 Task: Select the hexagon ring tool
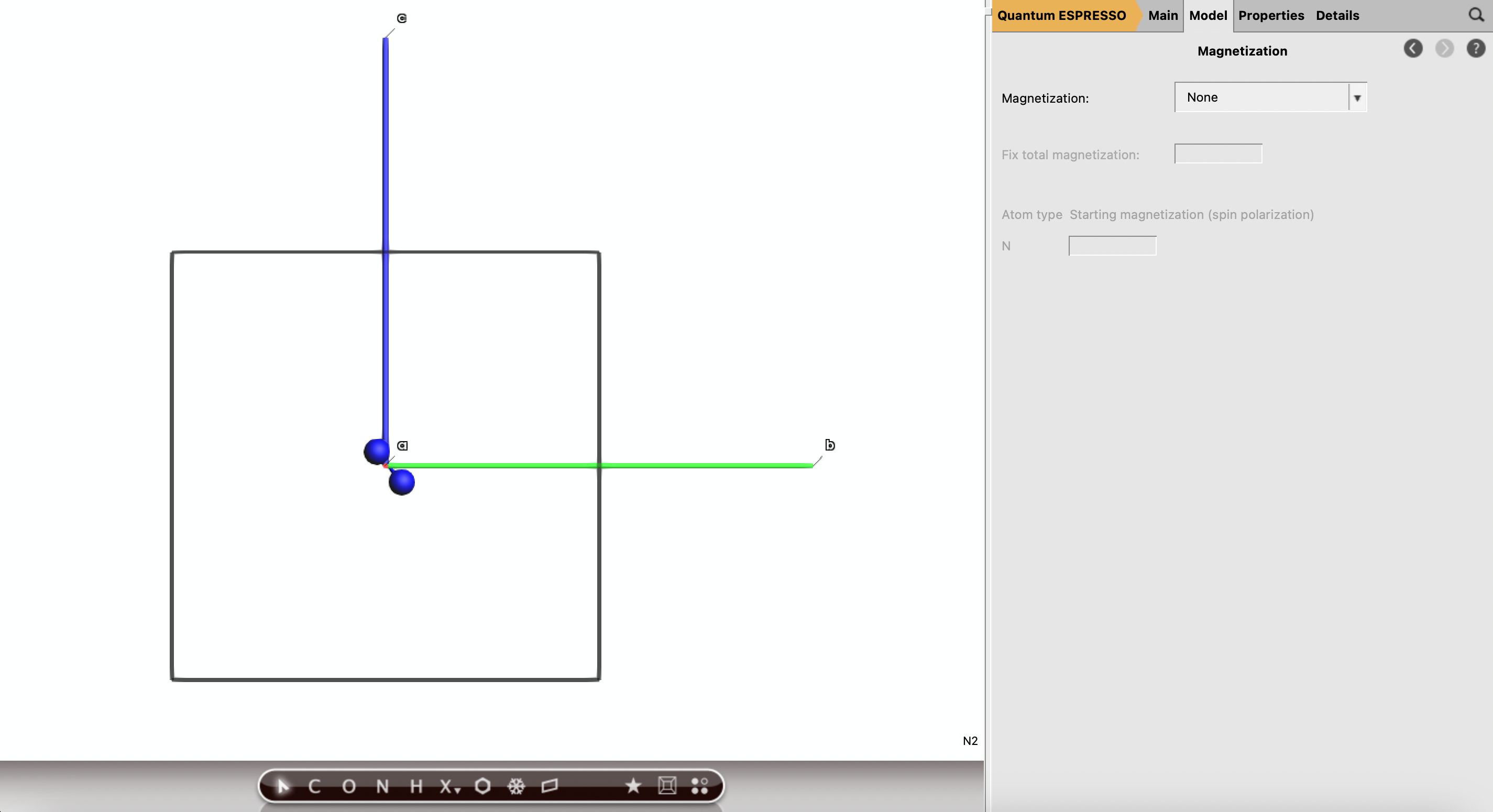482,786
